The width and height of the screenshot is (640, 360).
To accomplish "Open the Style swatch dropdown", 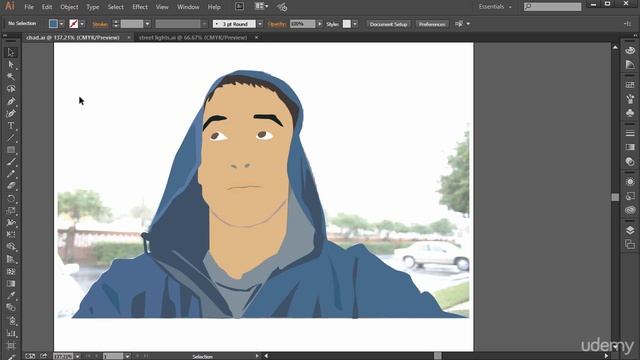I will [355, 24].
